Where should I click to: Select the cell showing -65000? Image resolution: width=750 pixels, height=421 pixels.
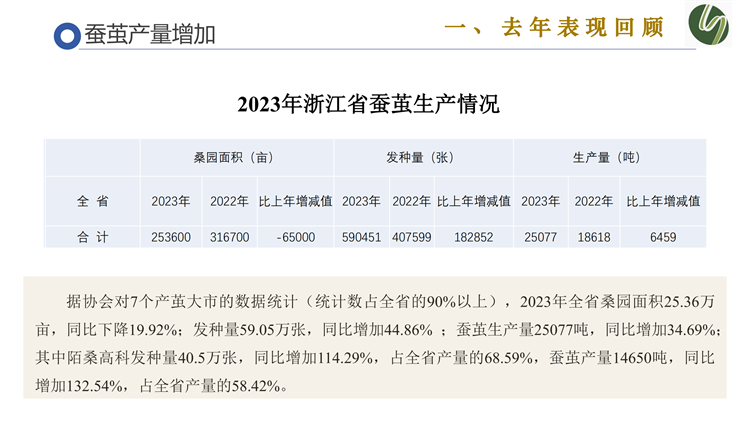click(x=294, y=237)
